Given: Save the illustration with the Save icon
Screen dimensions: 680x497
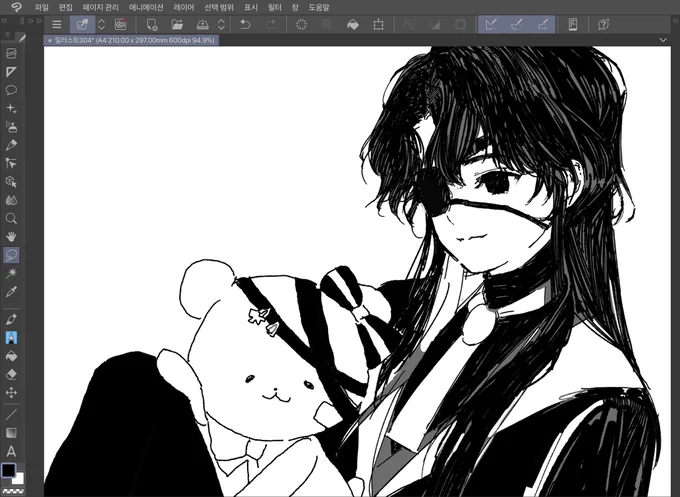Looking at the screenshot, I should [x=203, y=25].
